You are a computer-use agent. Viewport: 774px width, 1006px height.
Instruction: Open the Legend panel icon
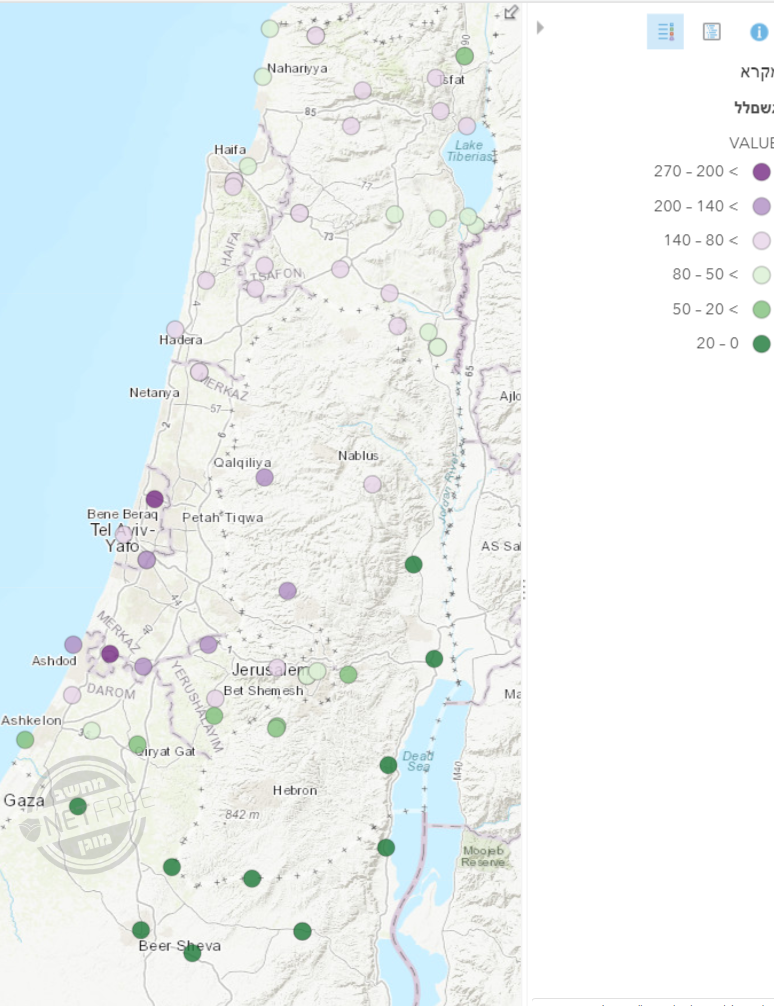pyautogui.click(x=665, y=32)
